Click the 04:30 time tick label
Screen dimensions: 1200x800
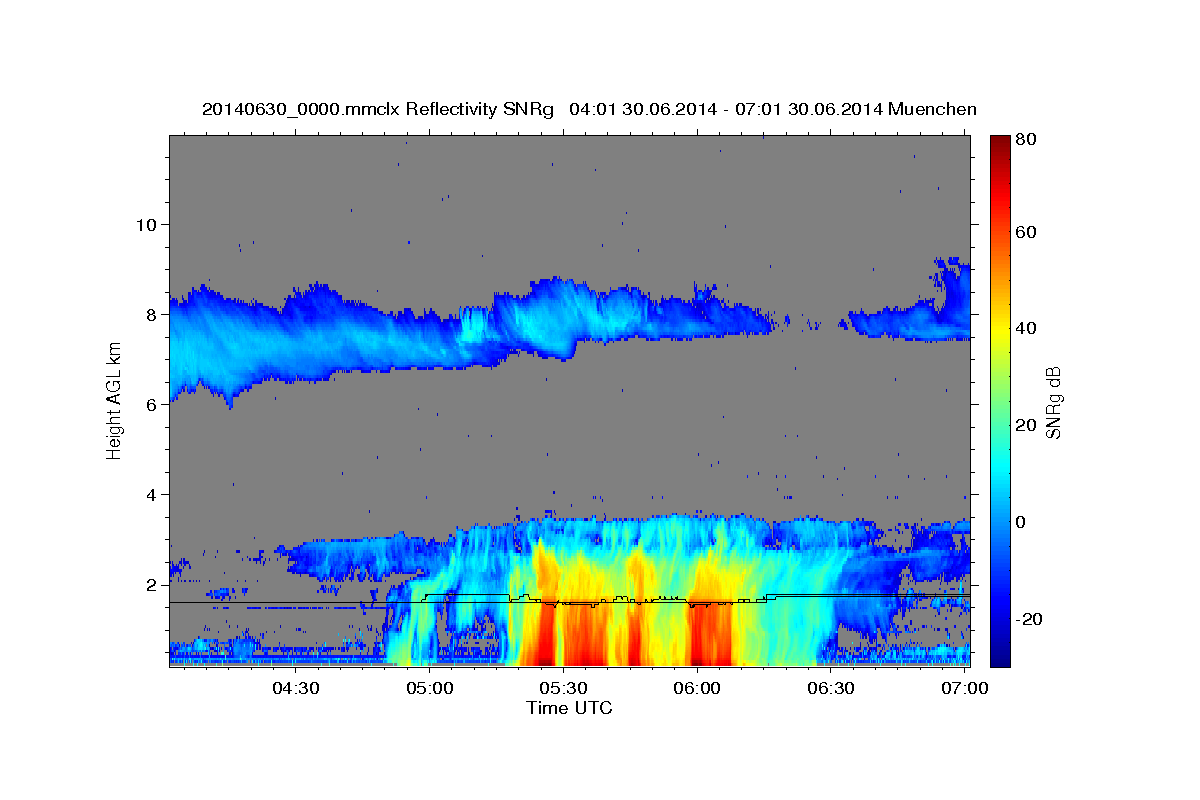[295, 688]
